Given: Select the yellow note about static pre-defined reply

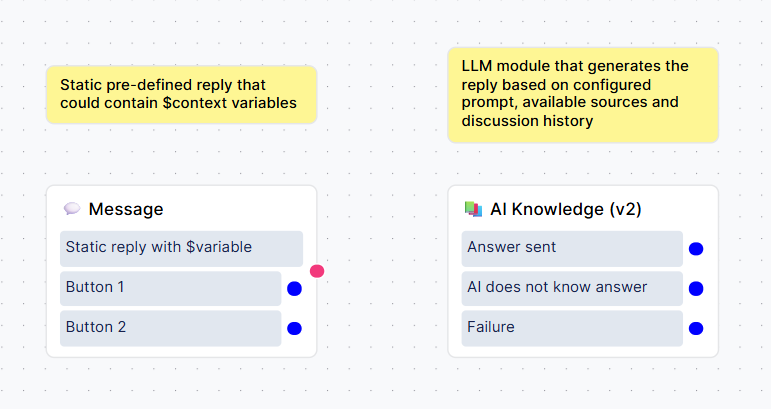Looking at the screenshot, I should (181, 95).
